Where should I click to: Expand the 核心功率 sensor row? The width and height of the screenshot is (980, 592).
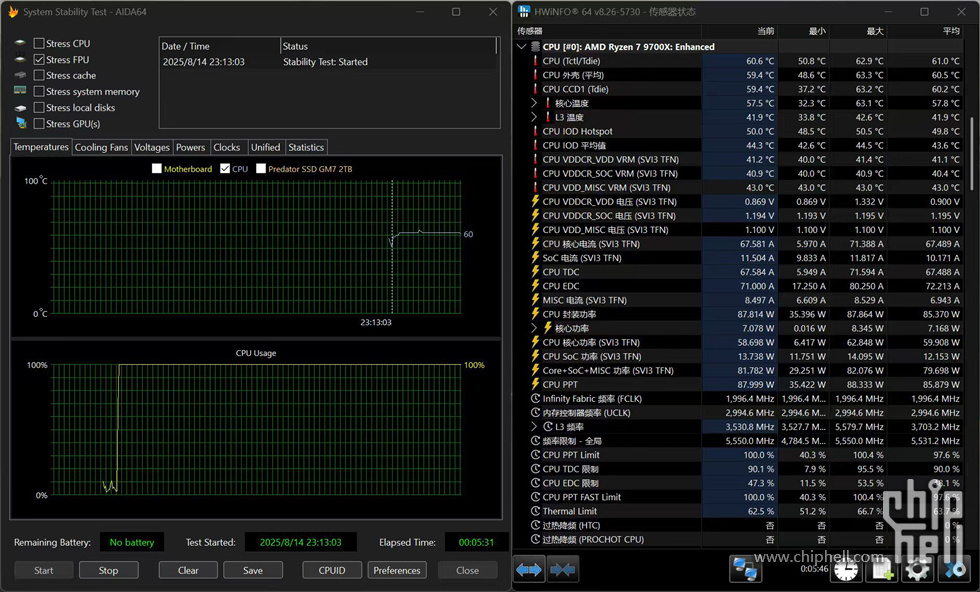[534, 328]
